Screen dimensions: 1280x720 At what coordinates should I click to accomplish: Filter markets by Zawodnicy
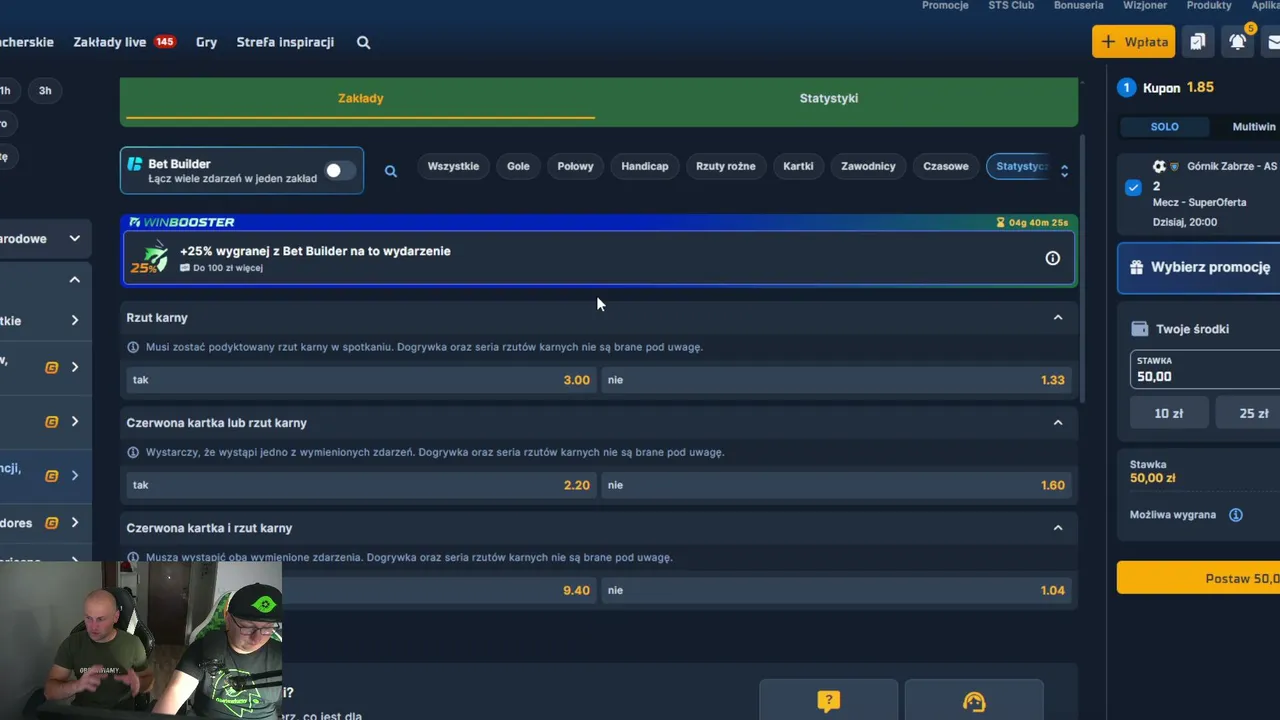point(868,166)
